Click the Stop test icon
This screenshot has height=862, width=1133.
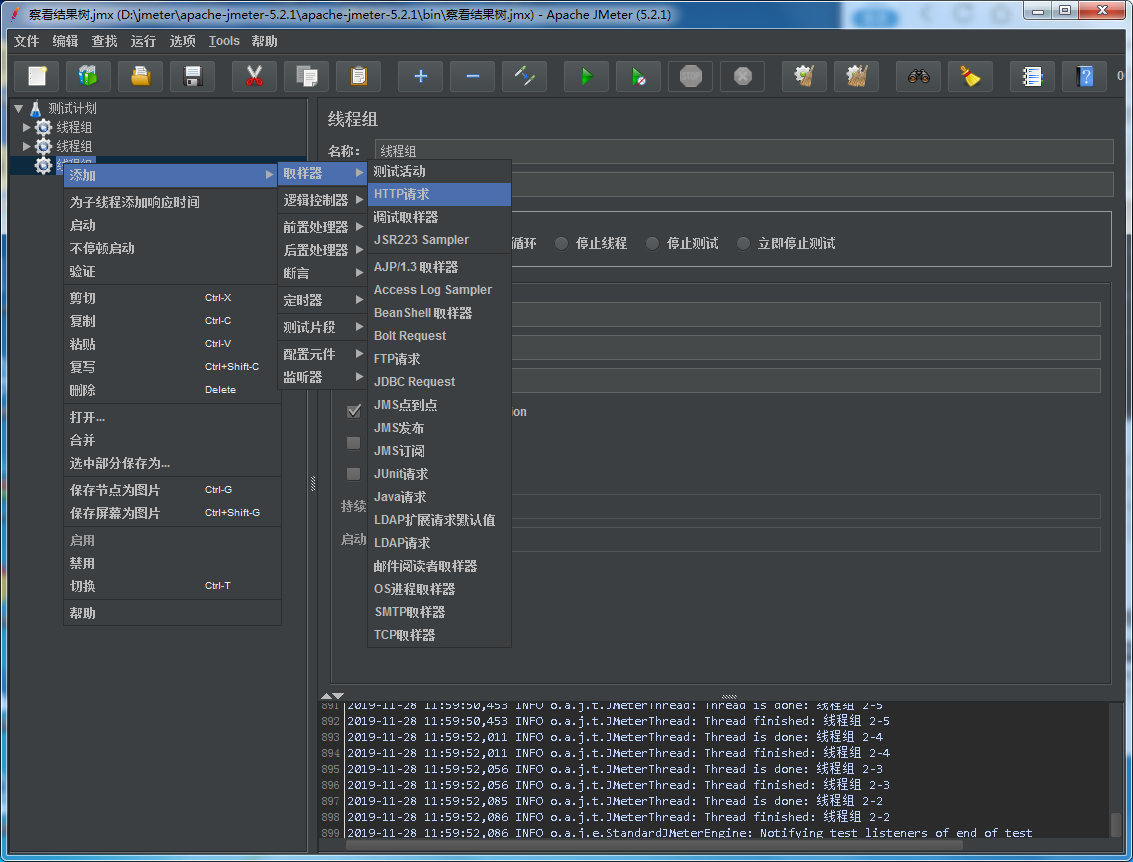click(691, 76)
